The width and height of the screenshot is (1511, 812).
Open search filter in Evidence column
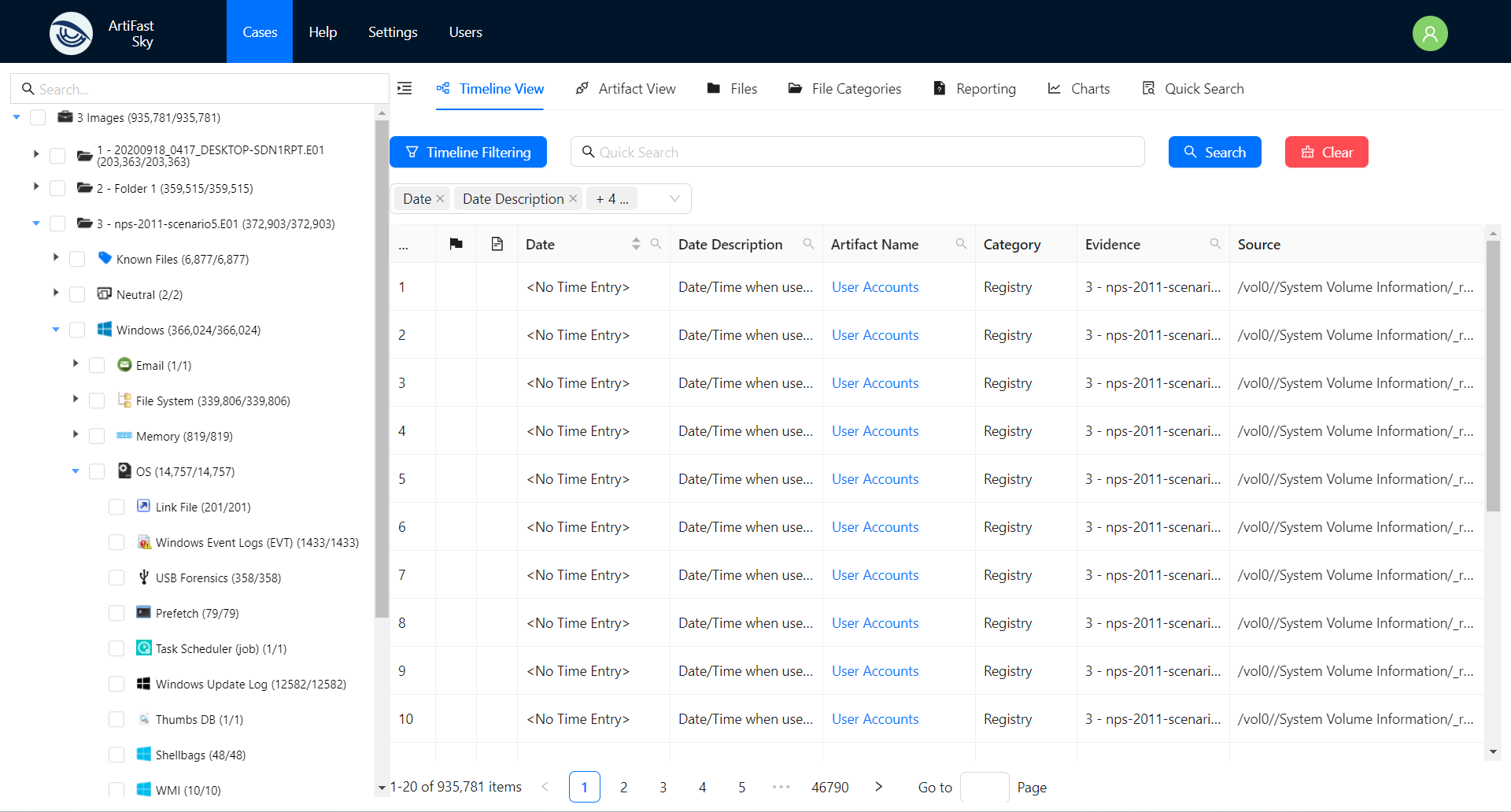(x=1214, y=244)
